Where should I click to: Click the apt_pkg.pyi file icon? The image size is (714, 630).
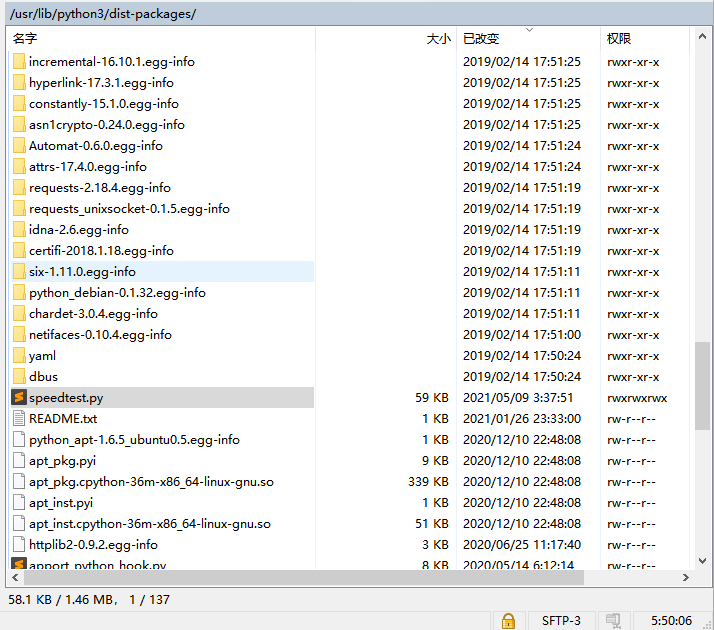(19, 460)
